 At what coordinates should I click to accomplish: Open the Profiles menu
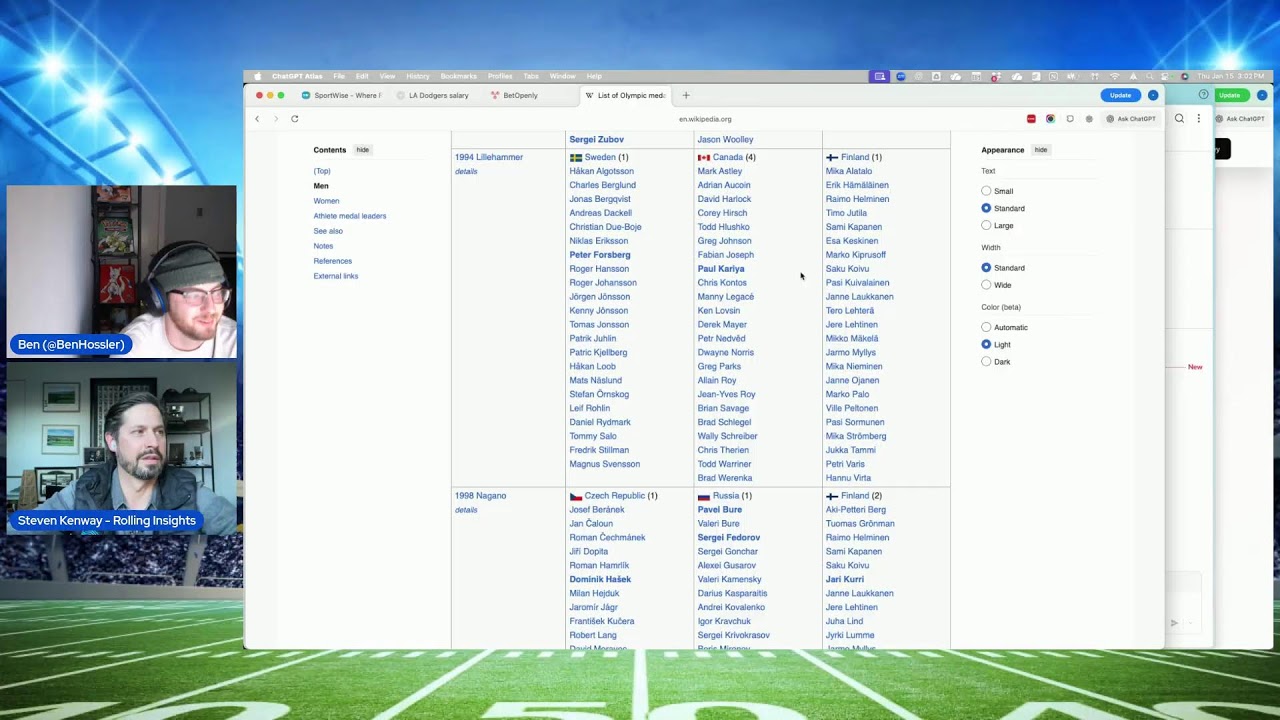click(x=500, y=76)
